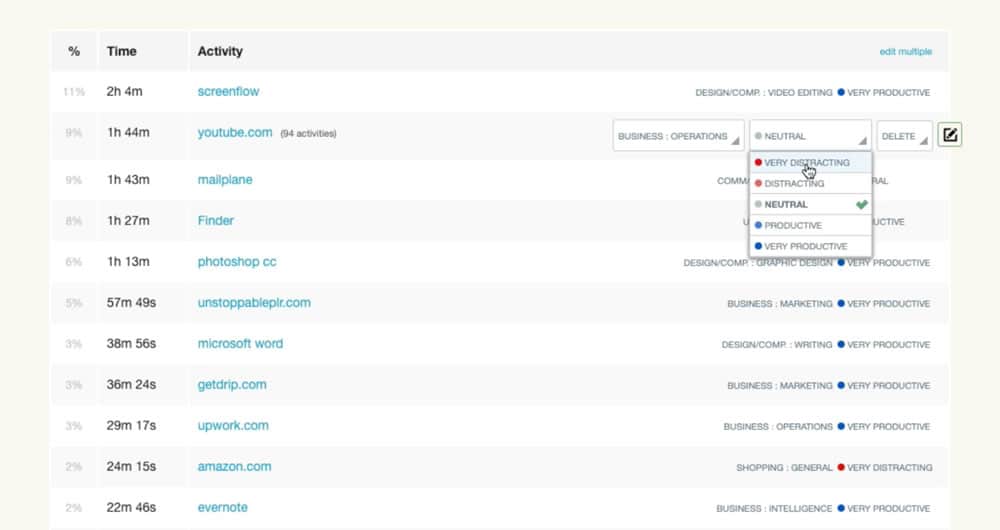Click amazon.com's Shopping : General category
1000x530 pixels.
pyautogui.click(x=784, y=467)
